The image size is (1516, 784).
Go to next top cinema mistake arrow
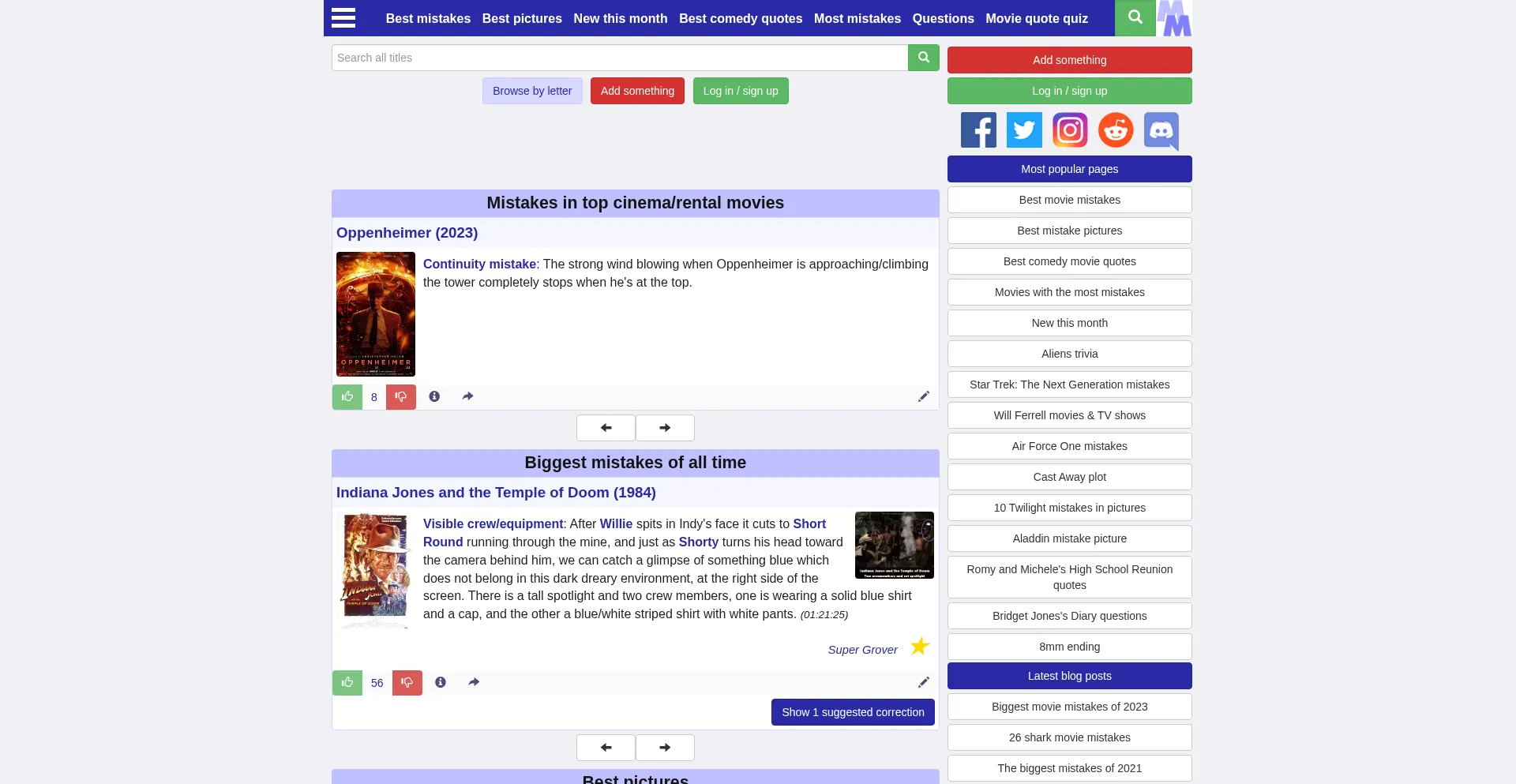665,428
